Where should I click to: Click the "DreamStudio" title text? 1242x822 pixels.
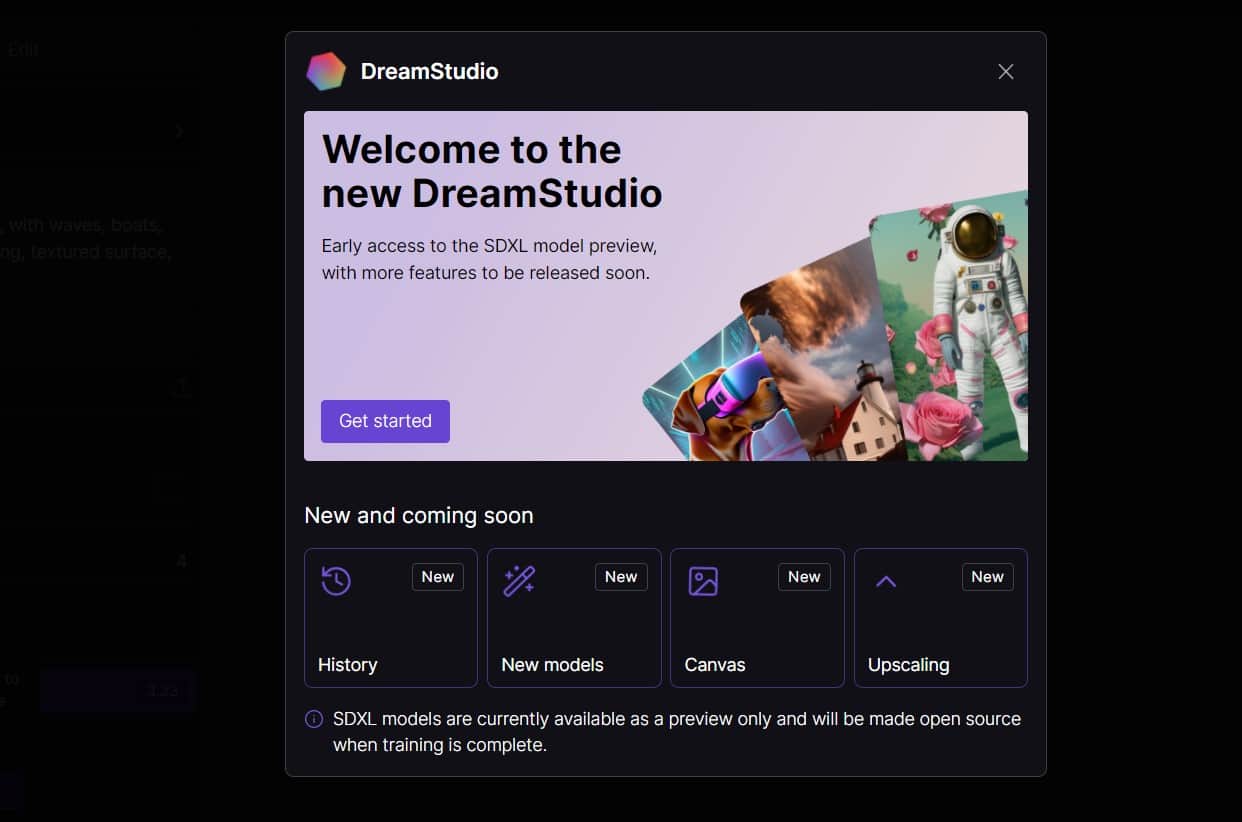tap(430, 71)
